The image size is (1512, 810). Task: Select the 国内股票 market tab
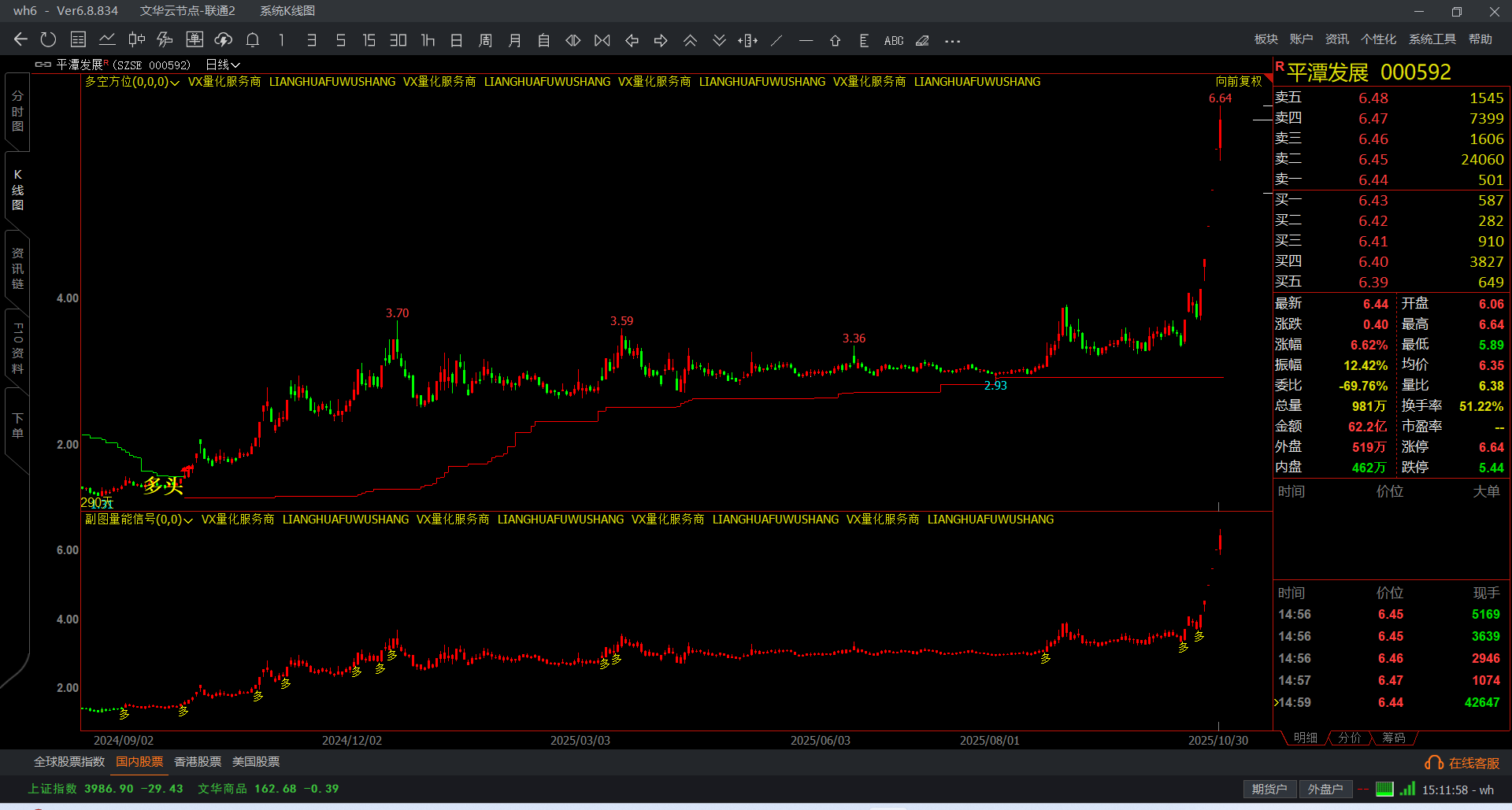click(x=139, y=762)
